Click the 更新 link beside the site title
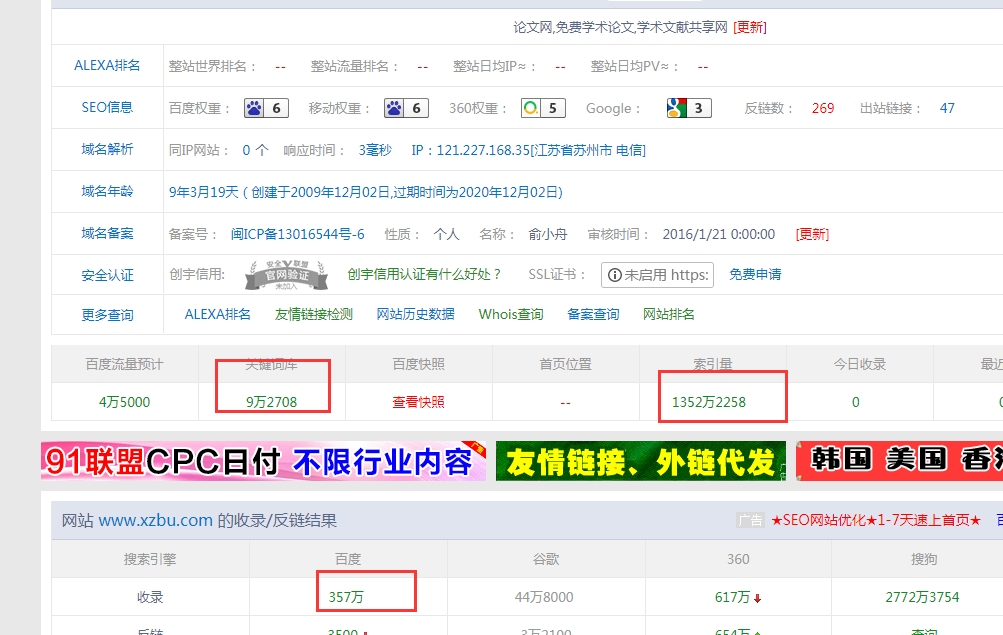Screen dimensions: 1003x635 click(x=749, y=27)
